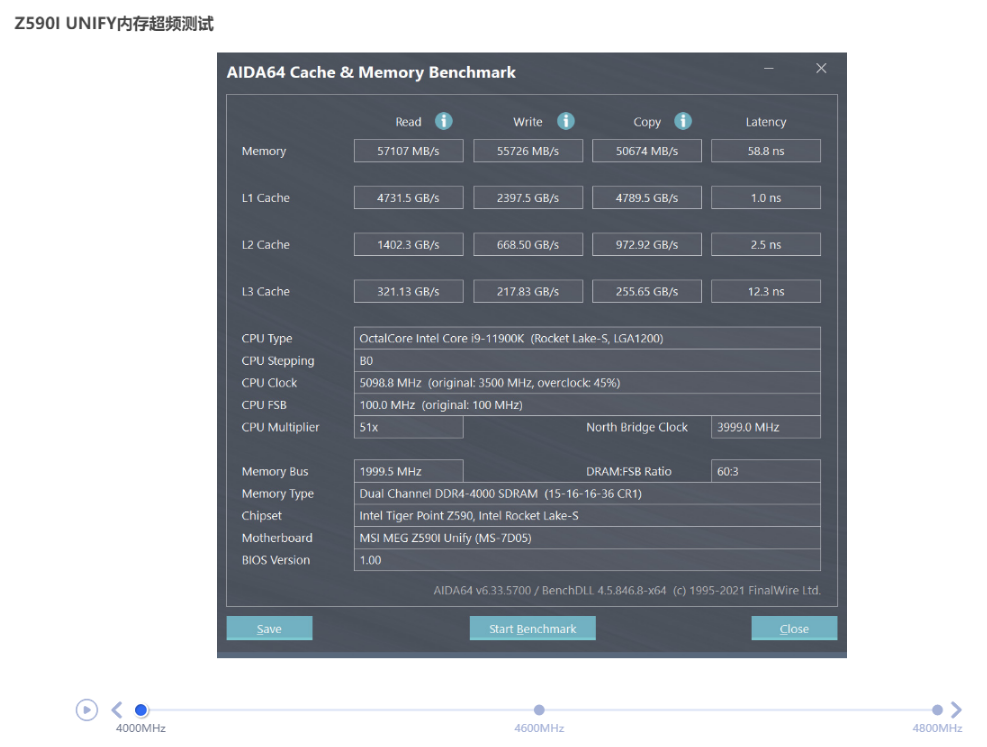This screenshot has width=987, height=747.
Task: Click L1 Cache Copy 4789.5 GB/s
Action: (x=647, y=198)
